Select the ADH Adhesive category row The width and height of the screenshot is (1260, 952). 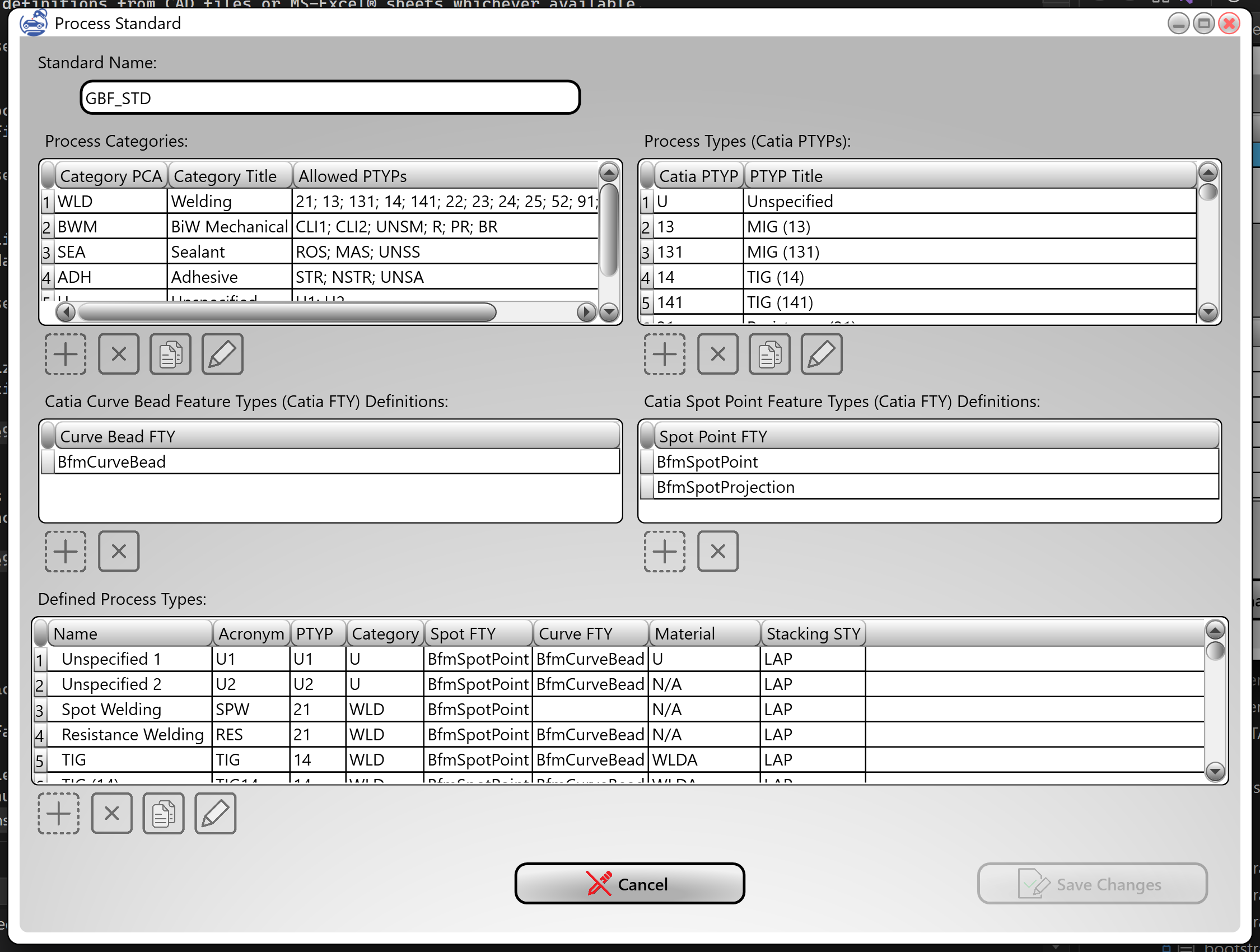320,276
